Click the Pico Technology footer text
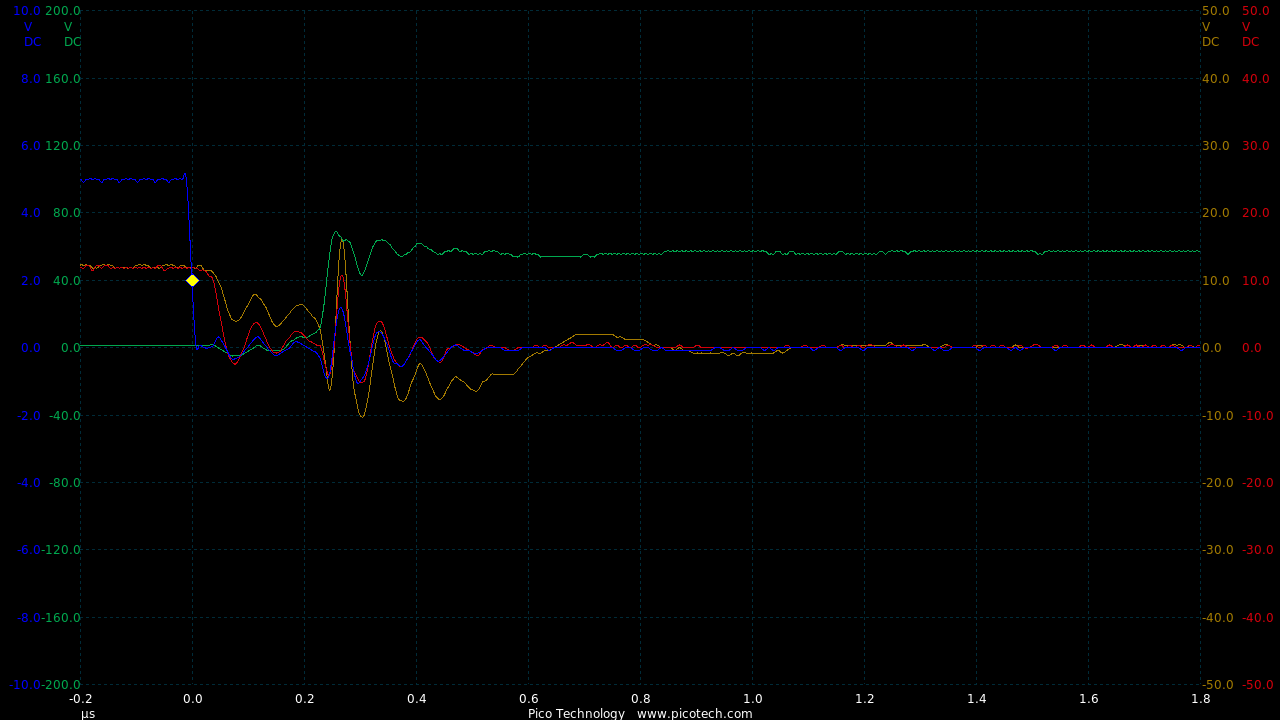The width and height of the screenshot is (1280, 720). point(576,713)
